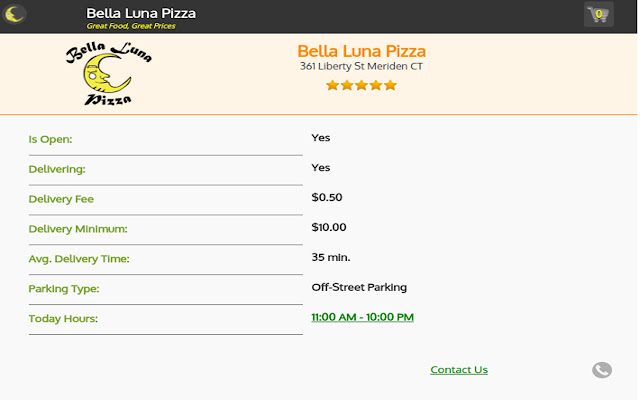Click the 'Parking Type:' label
This screenshot has width=640, height=400.
[64, 289]
